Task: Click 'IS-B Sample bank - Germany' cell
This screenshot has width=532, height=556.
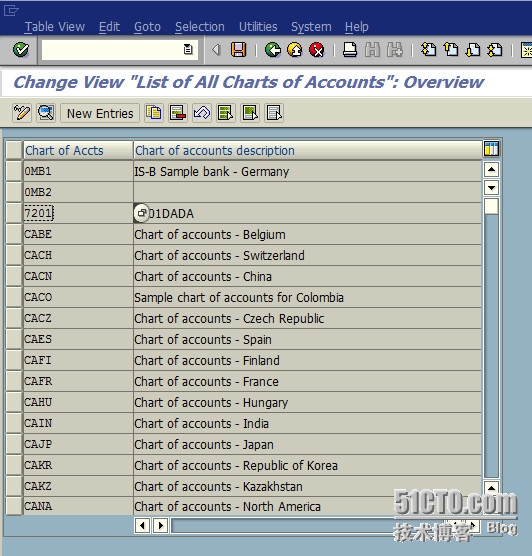Action: click(307, 171)
